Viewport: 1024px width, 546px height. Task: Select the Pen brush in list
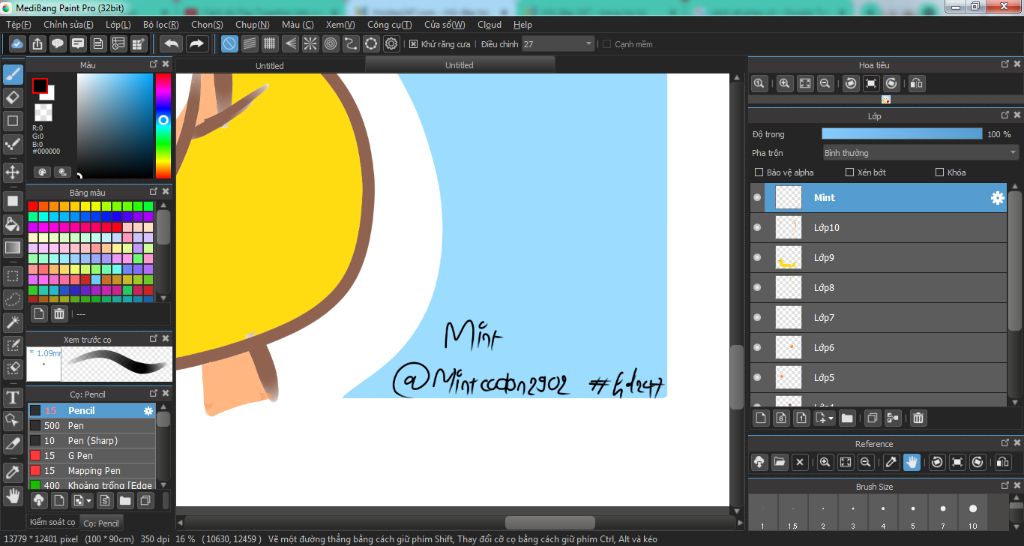tap(91, 426)
